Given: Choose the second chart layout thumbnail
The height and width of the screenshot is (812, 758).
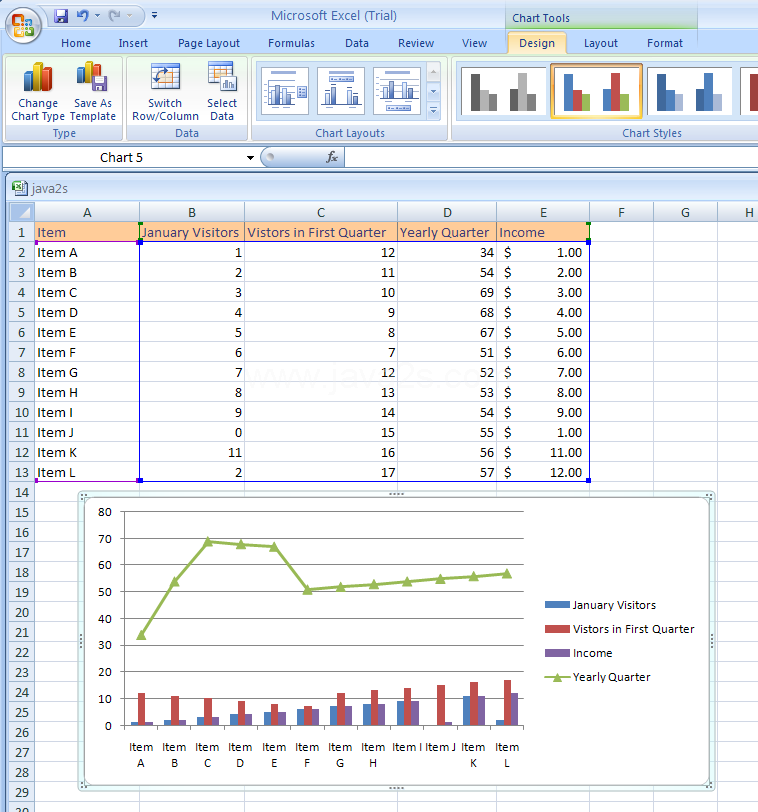Looking at the screenshot, I should pos(341,91).
